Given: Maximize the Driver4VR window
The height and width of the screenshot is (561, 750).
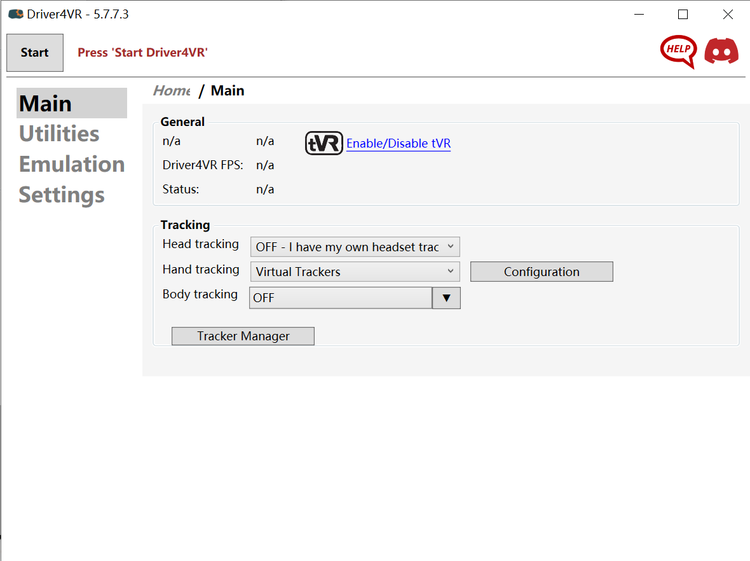Looking at the screenshot, I should 683,14.
